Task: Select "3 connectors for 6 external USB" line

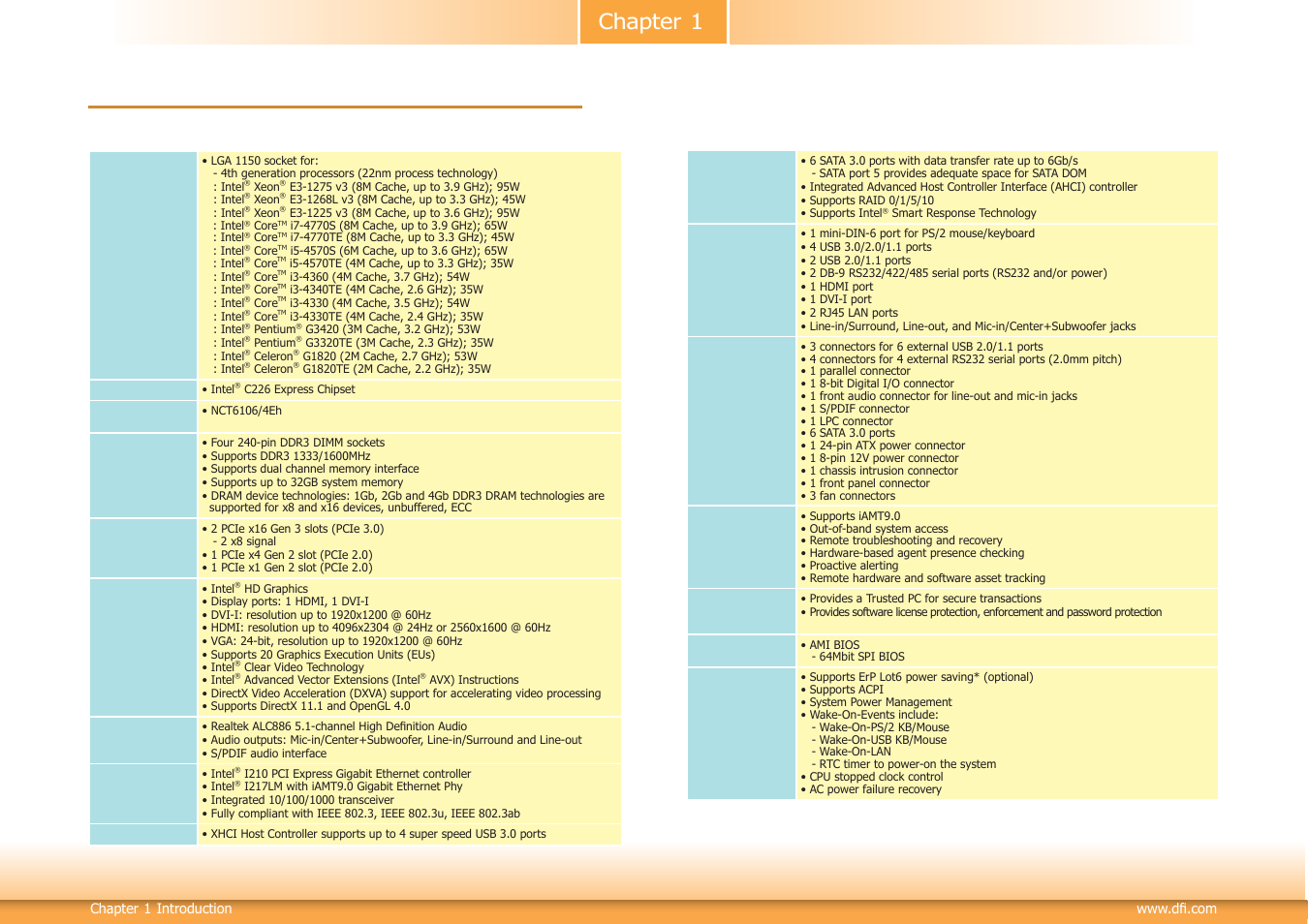Action: tap(921, 347)
